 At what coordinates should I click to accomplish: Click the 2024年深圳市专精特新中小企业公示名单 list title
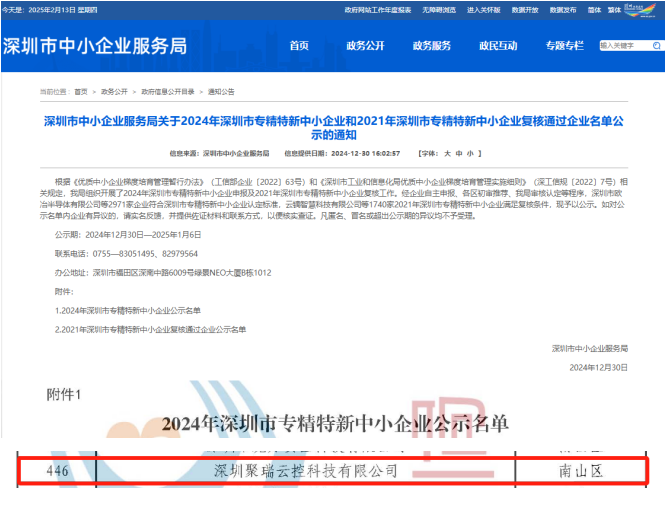pos(335,424)
